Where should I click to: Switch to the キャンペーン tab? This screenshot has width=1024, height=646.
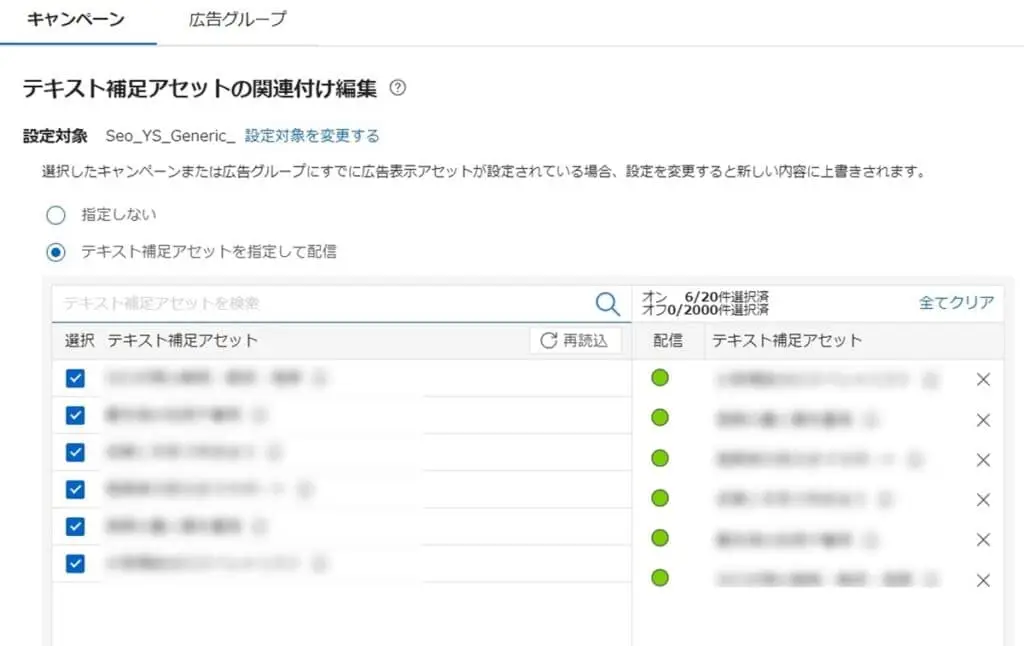coord(75,18)
